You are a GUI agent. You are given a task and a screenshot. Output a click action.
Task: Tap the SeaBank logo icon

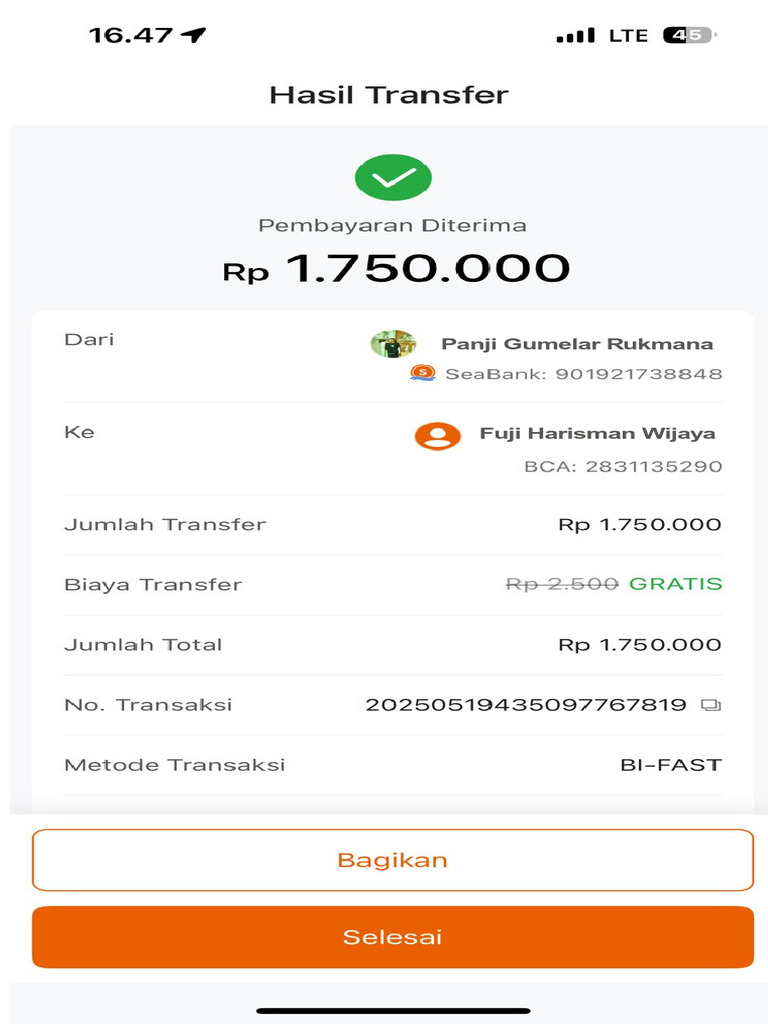click(x=423, y=374)
